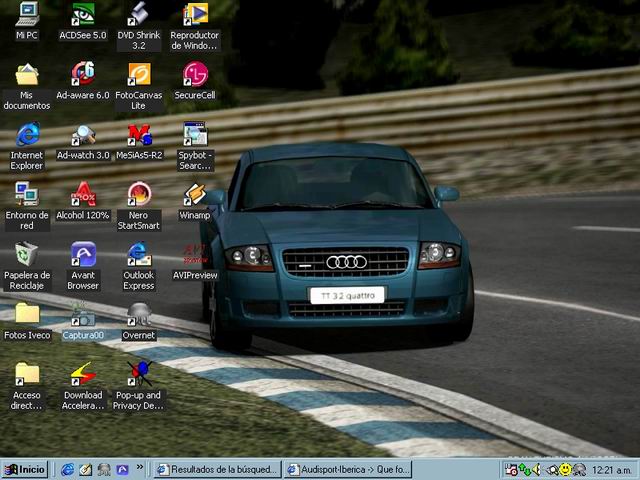Switch to Audisport-Iberica taskbar window

coord(348,469)
